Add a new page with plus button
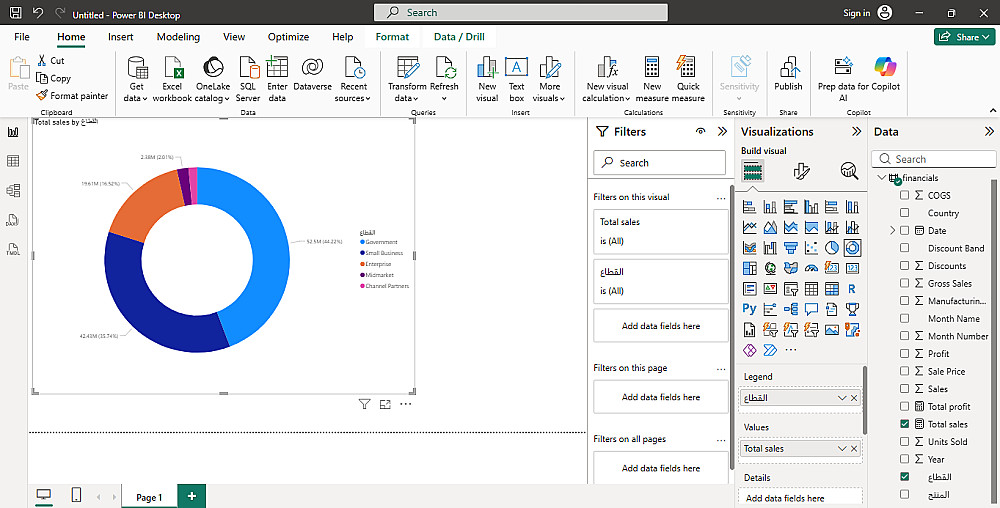Screen dimensions: 1000x508 click(191, 496)
